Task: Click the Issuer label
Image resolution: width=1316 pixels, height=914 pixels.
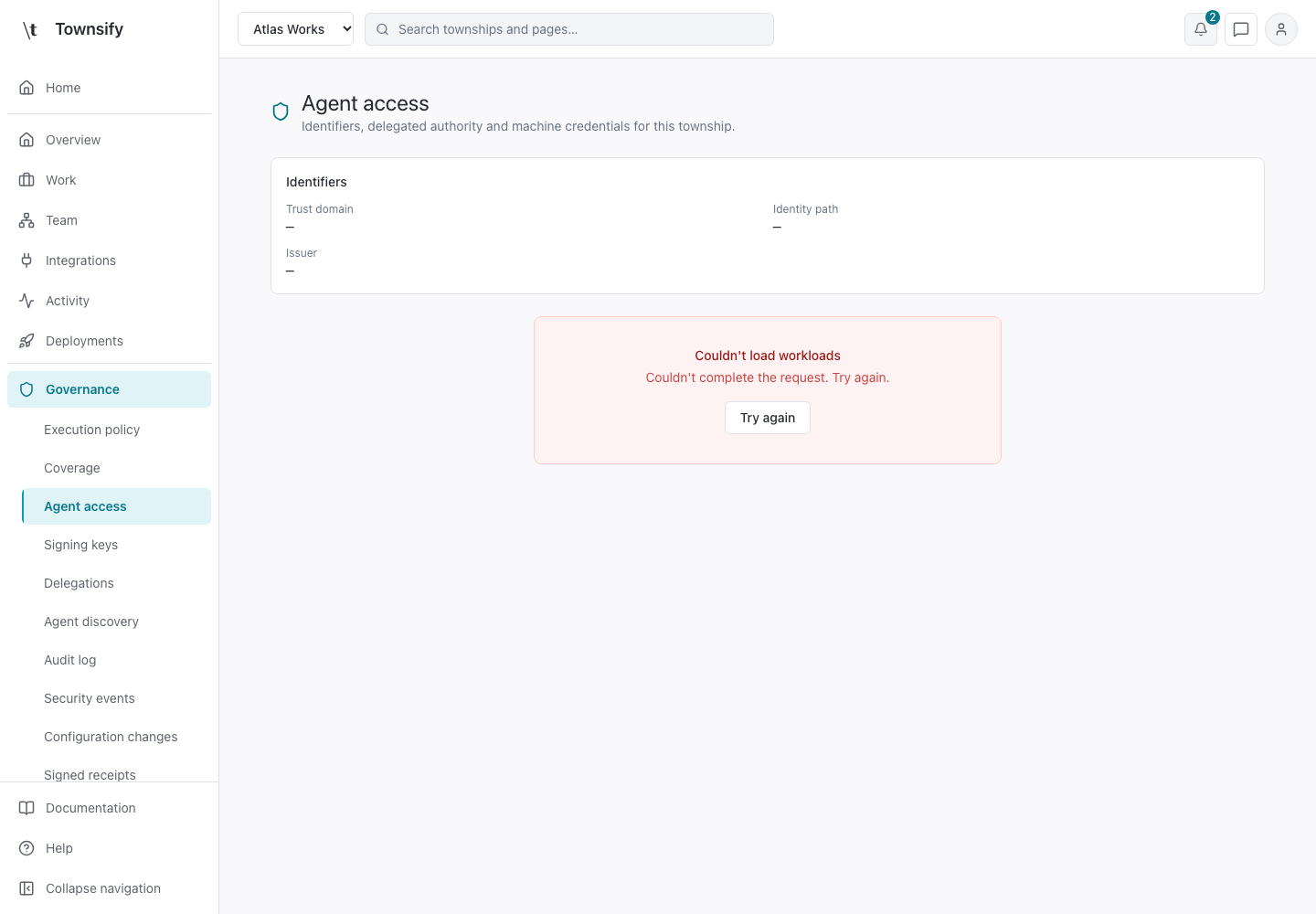Action: pos(302,253)
